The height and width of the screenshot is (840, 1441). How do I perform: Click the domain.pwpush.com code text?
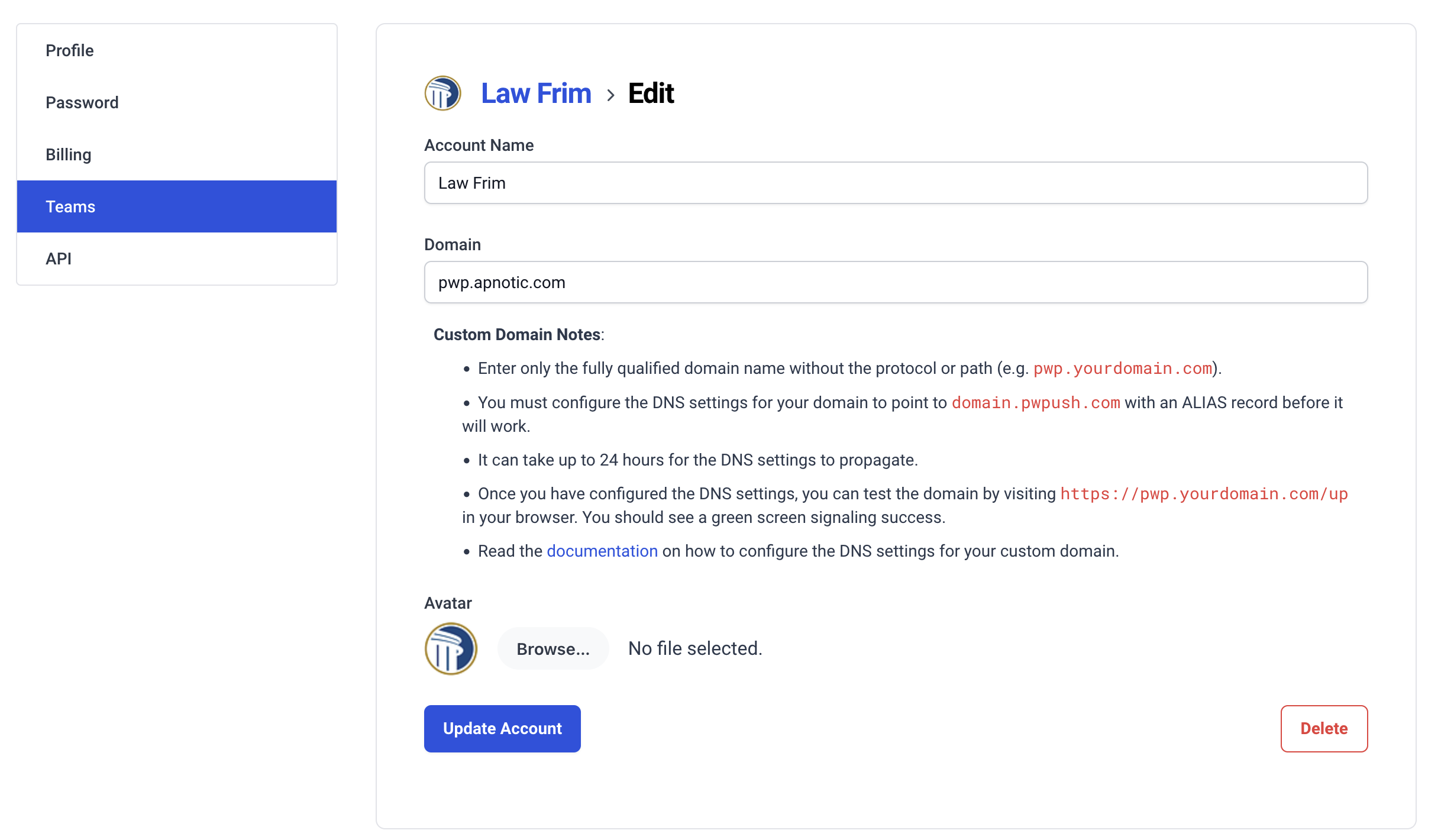point(1036,403)
